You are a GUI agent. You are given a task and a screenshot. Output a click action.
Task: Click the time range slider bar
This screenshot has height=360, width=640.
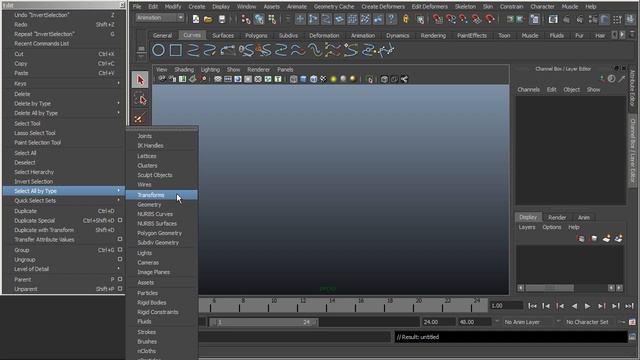point(263,322)
